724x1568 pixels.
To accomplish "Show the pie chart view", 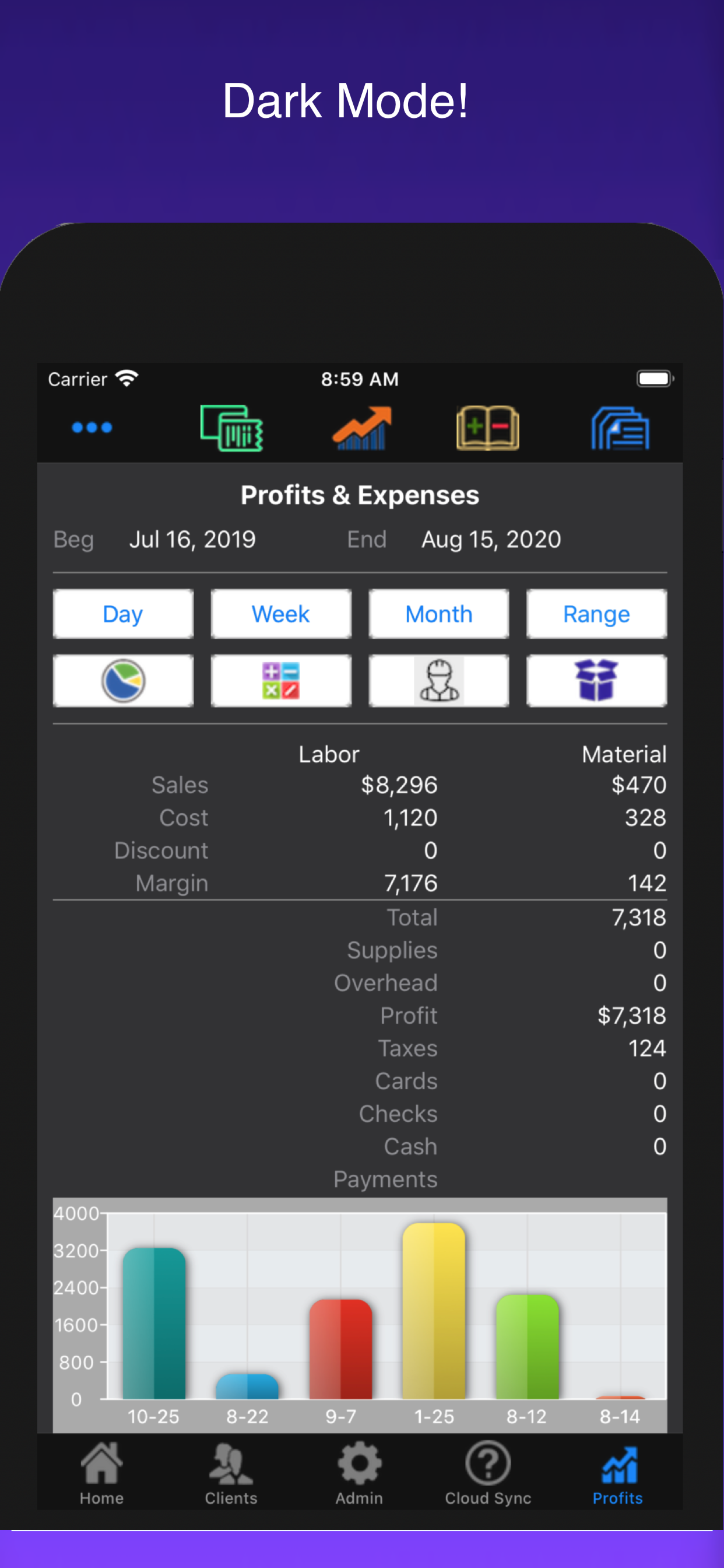I will 123,681.
